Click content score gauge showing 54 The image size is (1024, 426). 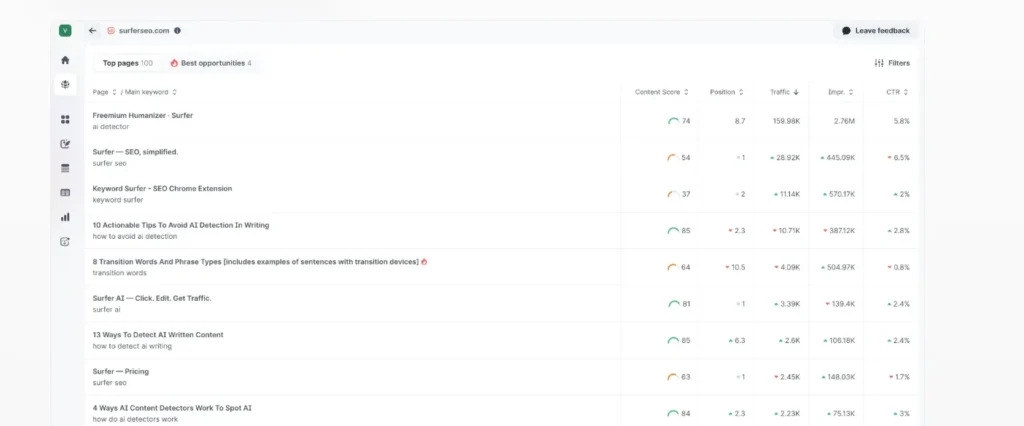click(x=673, y=157)
